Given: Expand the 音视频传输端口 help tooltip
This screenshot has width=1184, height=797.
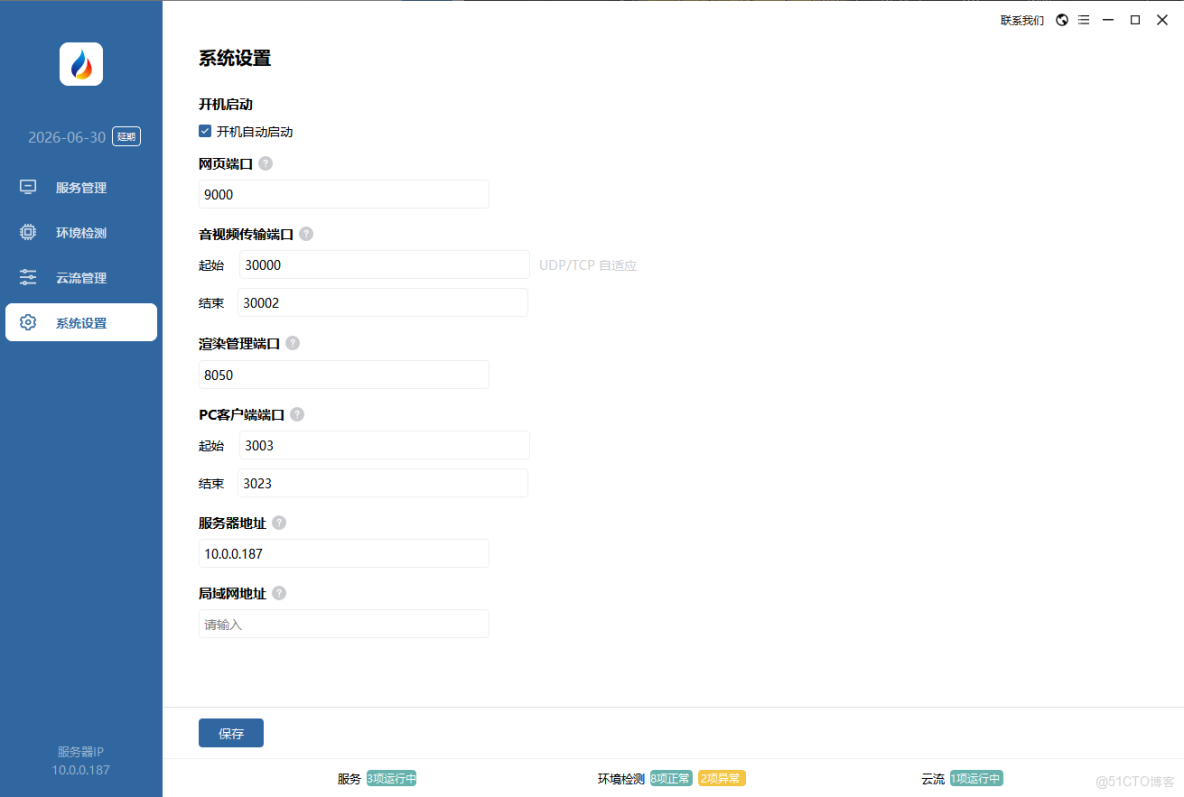Looking at the screenshot, I should pos(306,233).
